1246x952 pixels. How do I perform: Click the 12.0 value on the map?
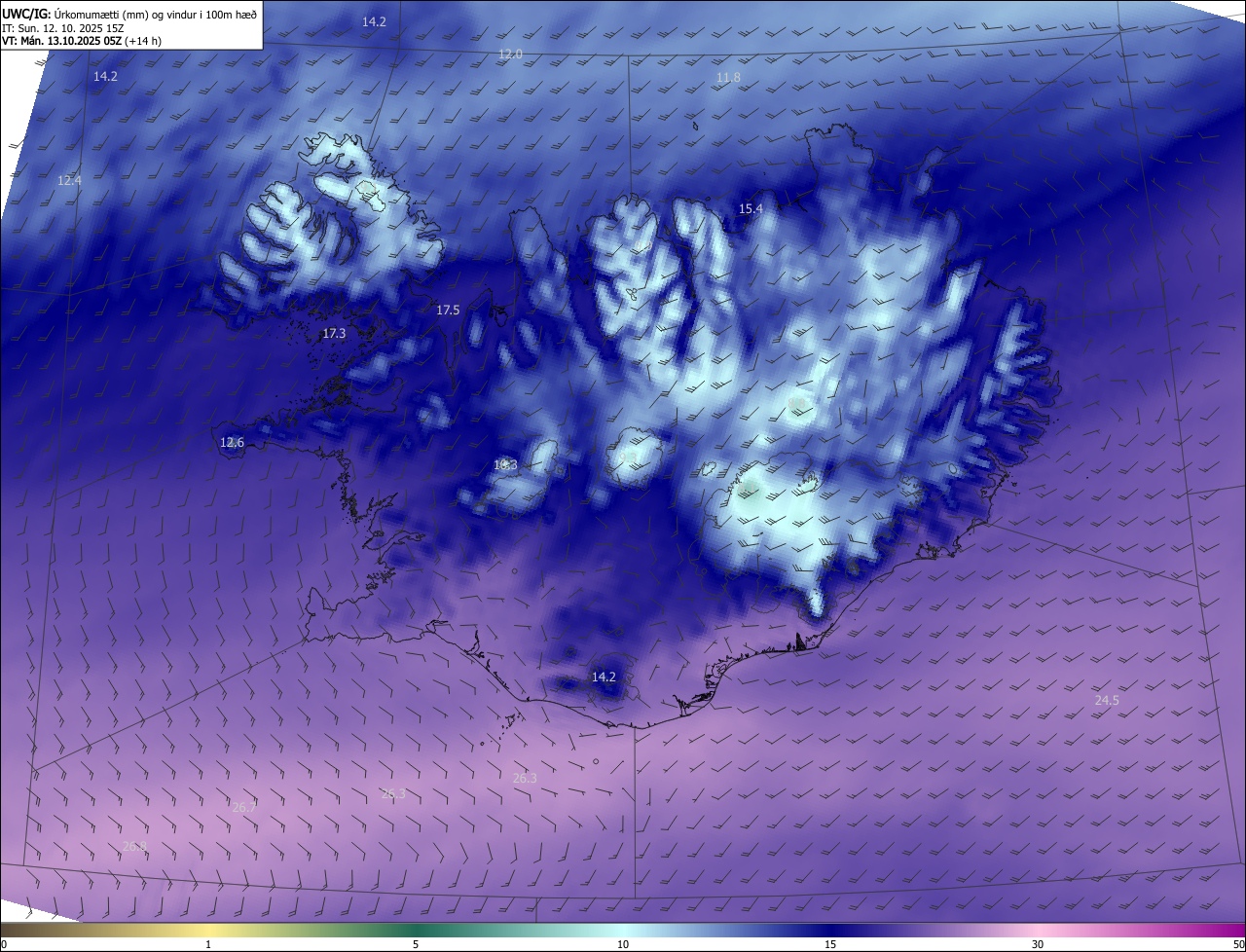[x=510, y=54]
